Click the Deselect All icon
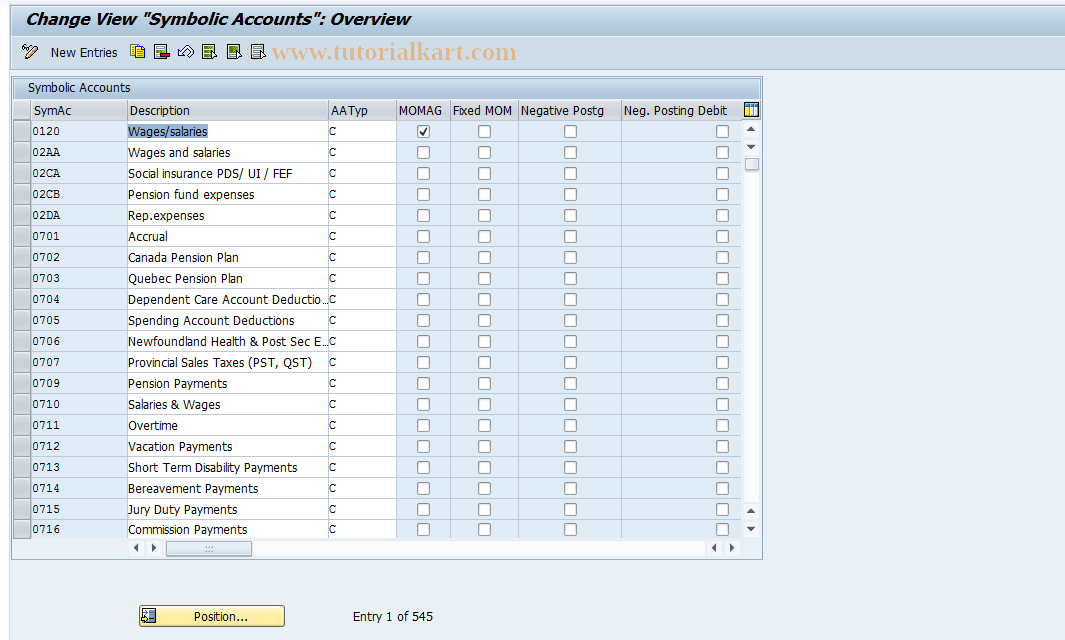1065x640 pixels. click(x=257, y=52)
